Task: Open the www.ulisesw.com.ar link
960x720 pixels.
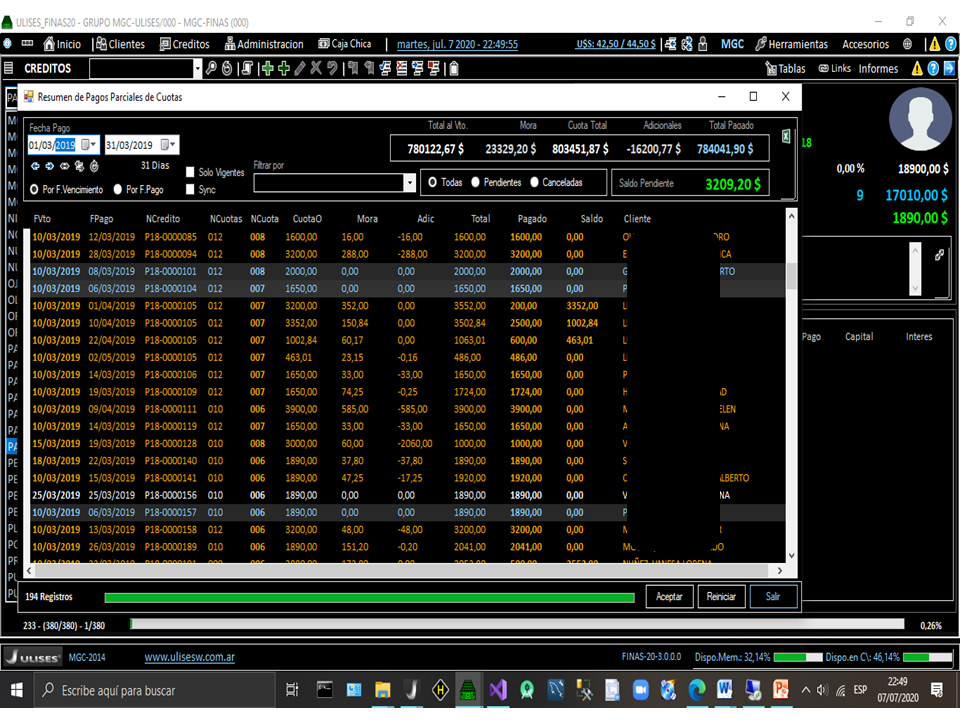Action: coord(190,657)
